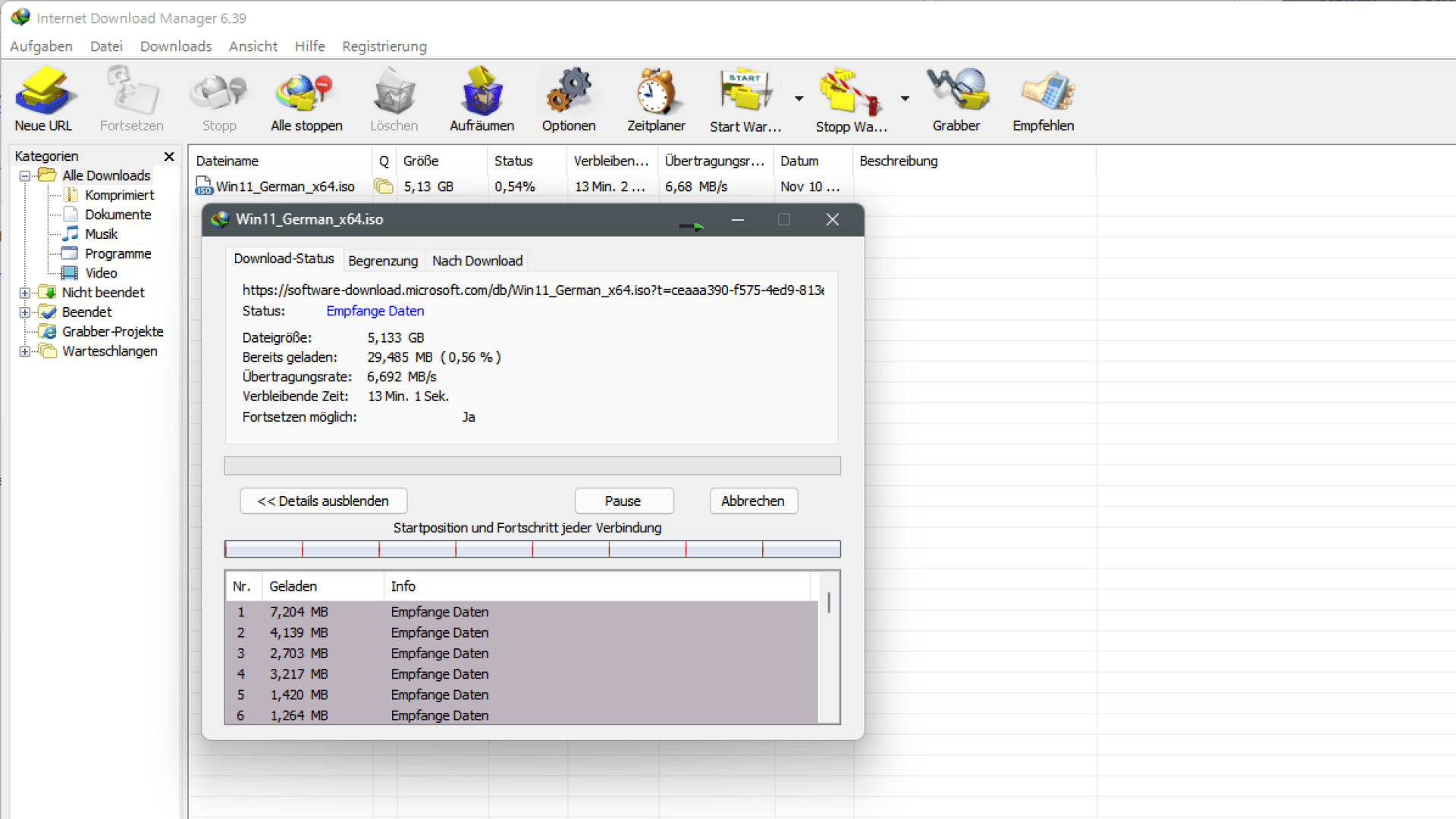Open the Stopp Warteschlange dropdown arrow
The height and width of the screenshot is (819, 1456).
[905, 99]
